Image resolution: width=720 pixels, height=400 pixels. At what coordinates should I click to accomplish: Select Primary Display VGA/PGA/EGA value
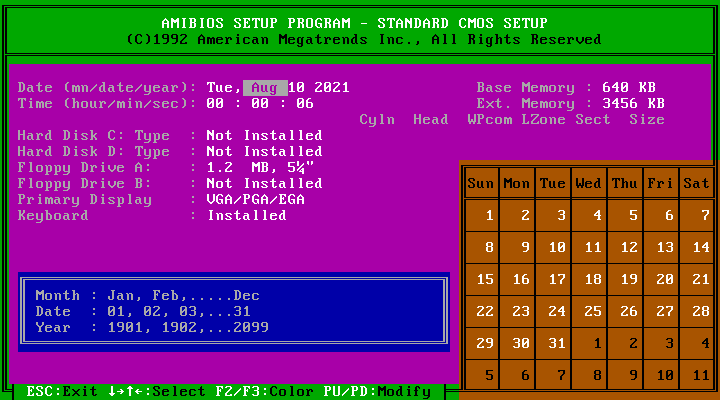point(255,199)
